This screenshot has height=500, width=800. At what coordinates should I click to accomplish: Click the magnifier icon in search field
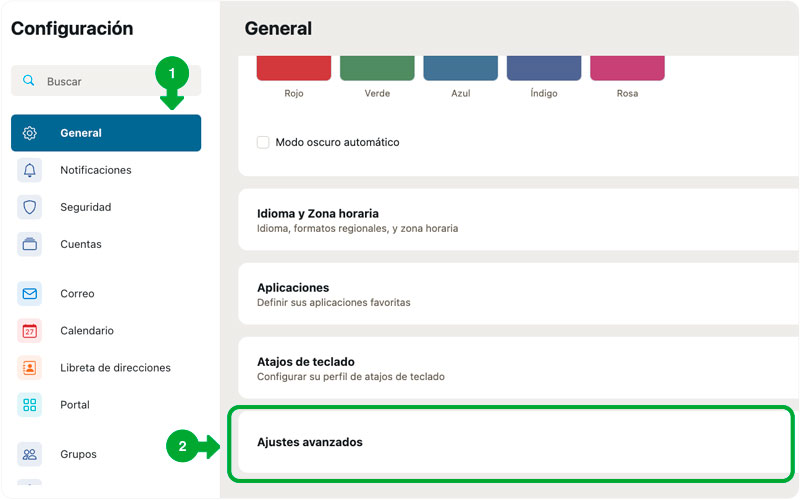[x=29, y=81]
